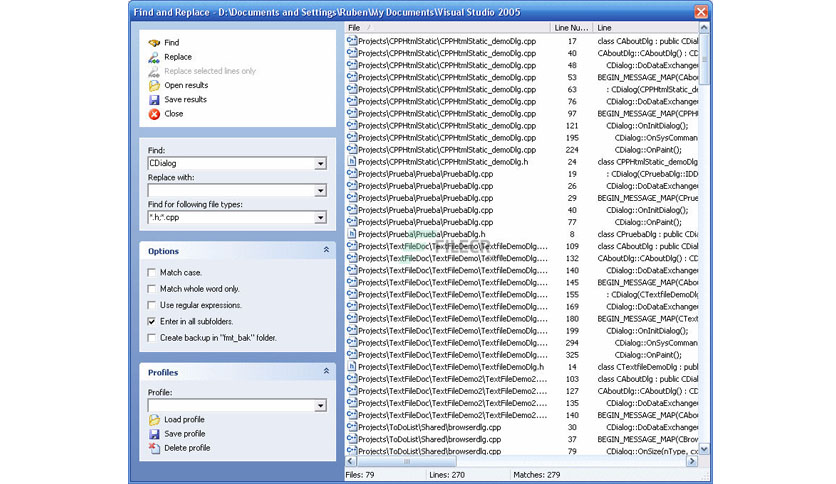Click the file icon for the line 17 result
The image size is (836, 484).
352,41
